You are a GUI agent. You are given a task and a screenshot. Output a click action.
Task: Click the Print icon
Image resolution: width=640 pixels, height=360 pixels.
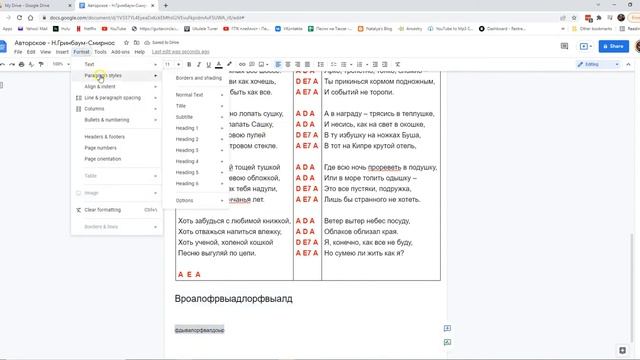[x=22, y=64]
